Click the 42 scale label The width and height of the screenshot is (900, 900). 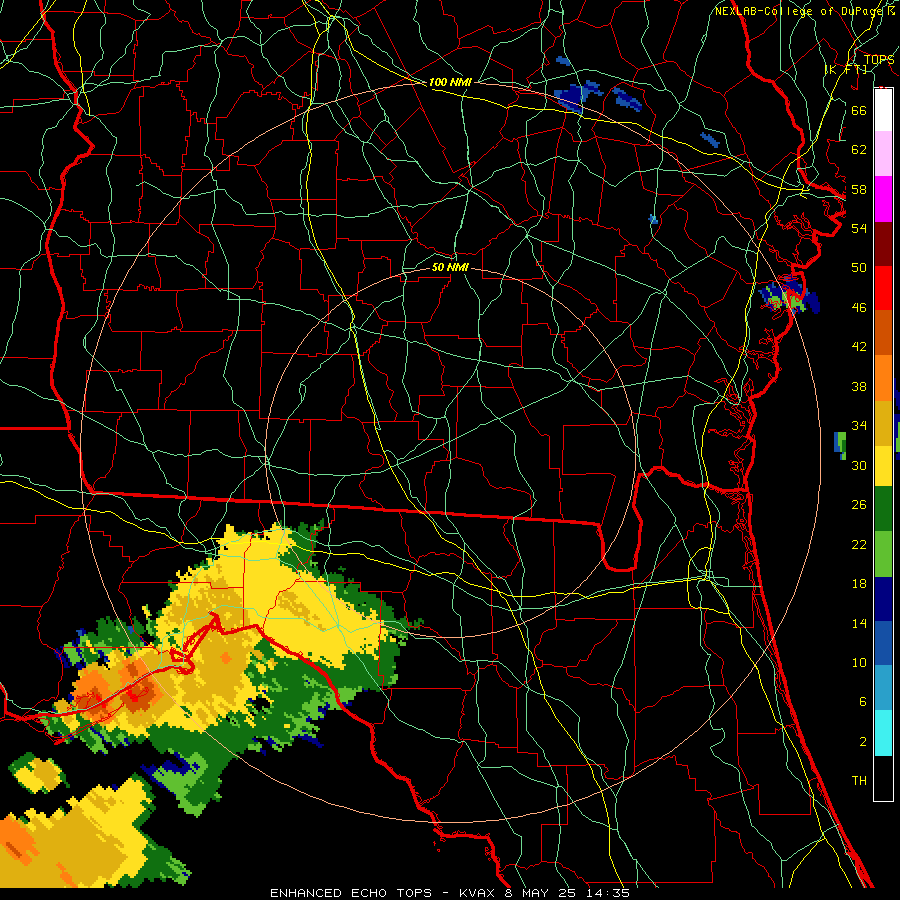point(859,347)
